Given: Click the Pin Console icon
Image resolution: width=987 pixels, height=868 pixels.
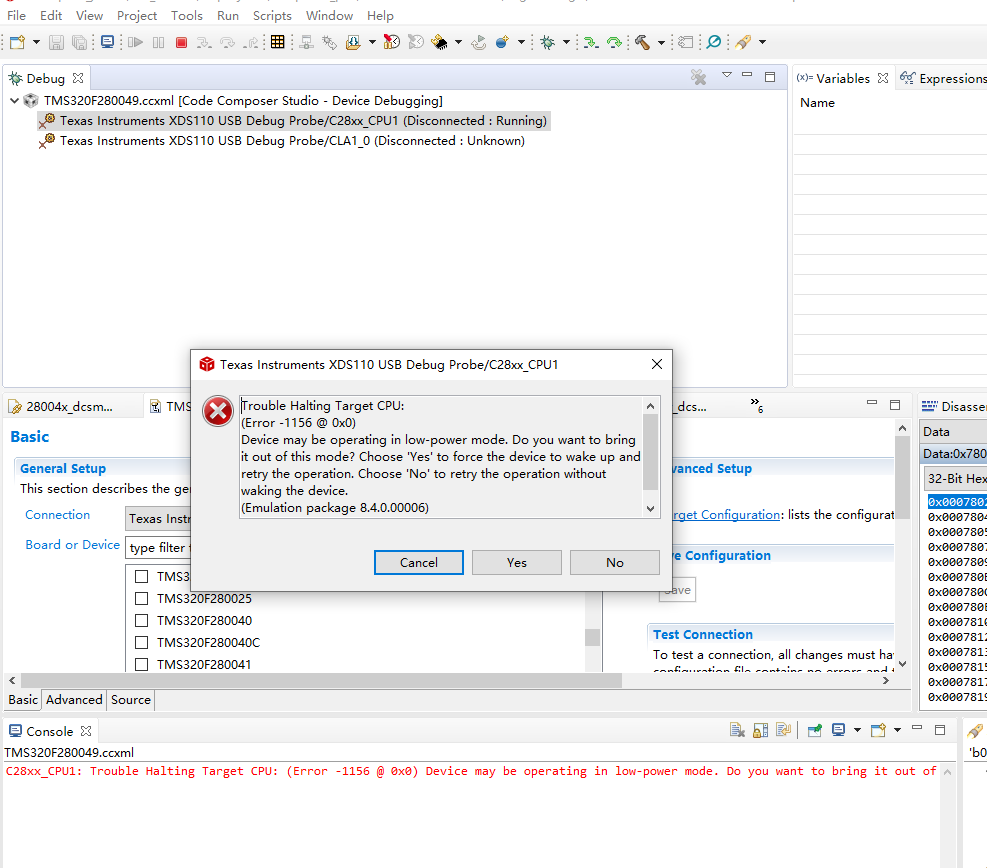Looking at the screenshot, I should (815, 730).
